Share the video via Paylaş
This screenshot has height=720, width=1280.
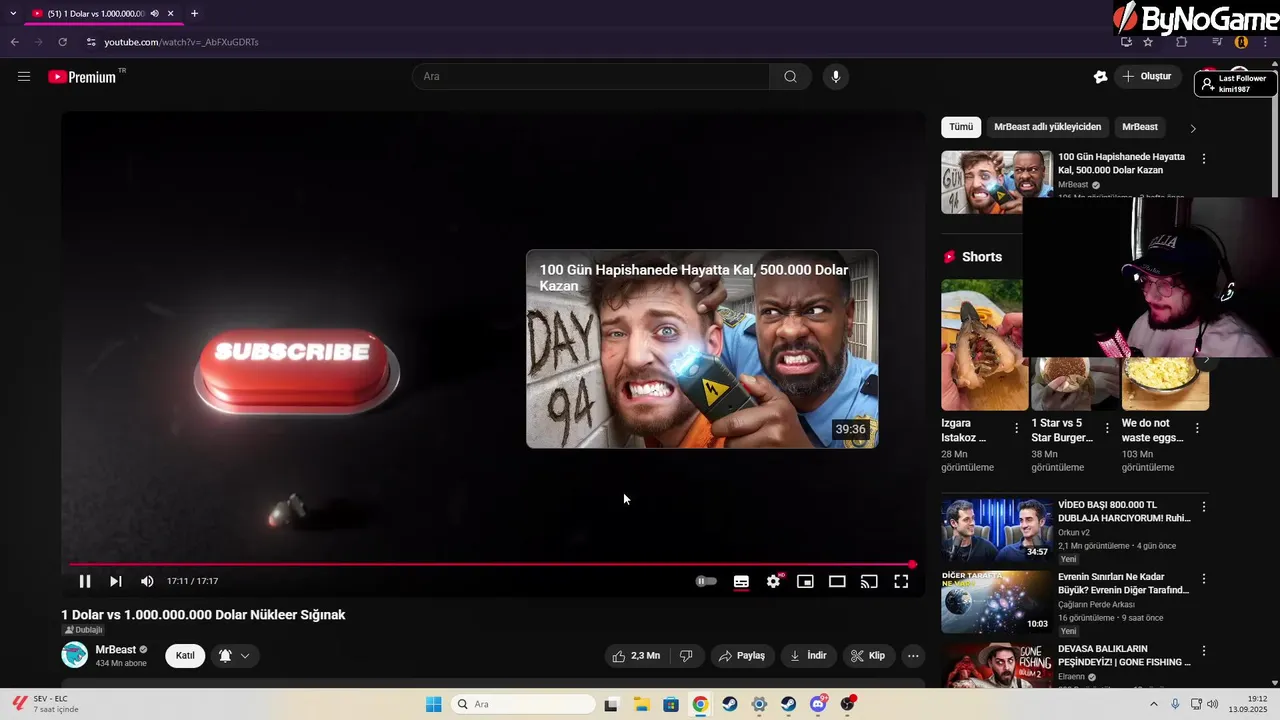click(x=741, y=656)
